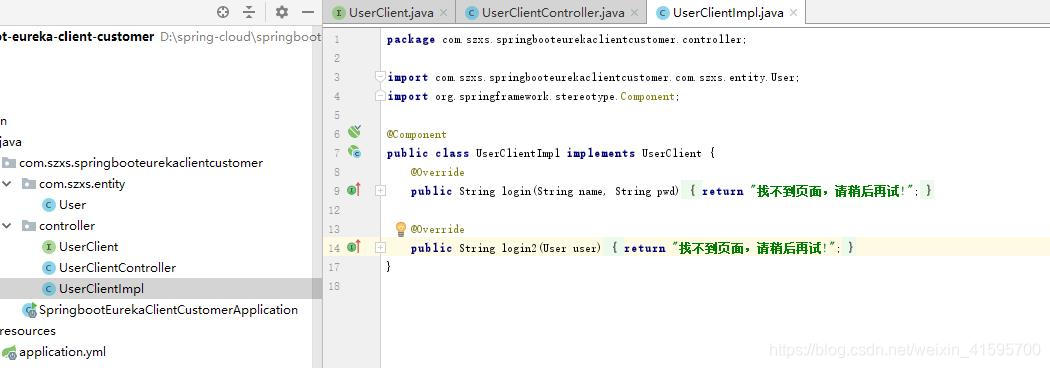Click the first @Override annotation on line 8
Image resolution: width=1050 pixels, height=368 pixels.
pyautogui.click(x=438, y=173)
